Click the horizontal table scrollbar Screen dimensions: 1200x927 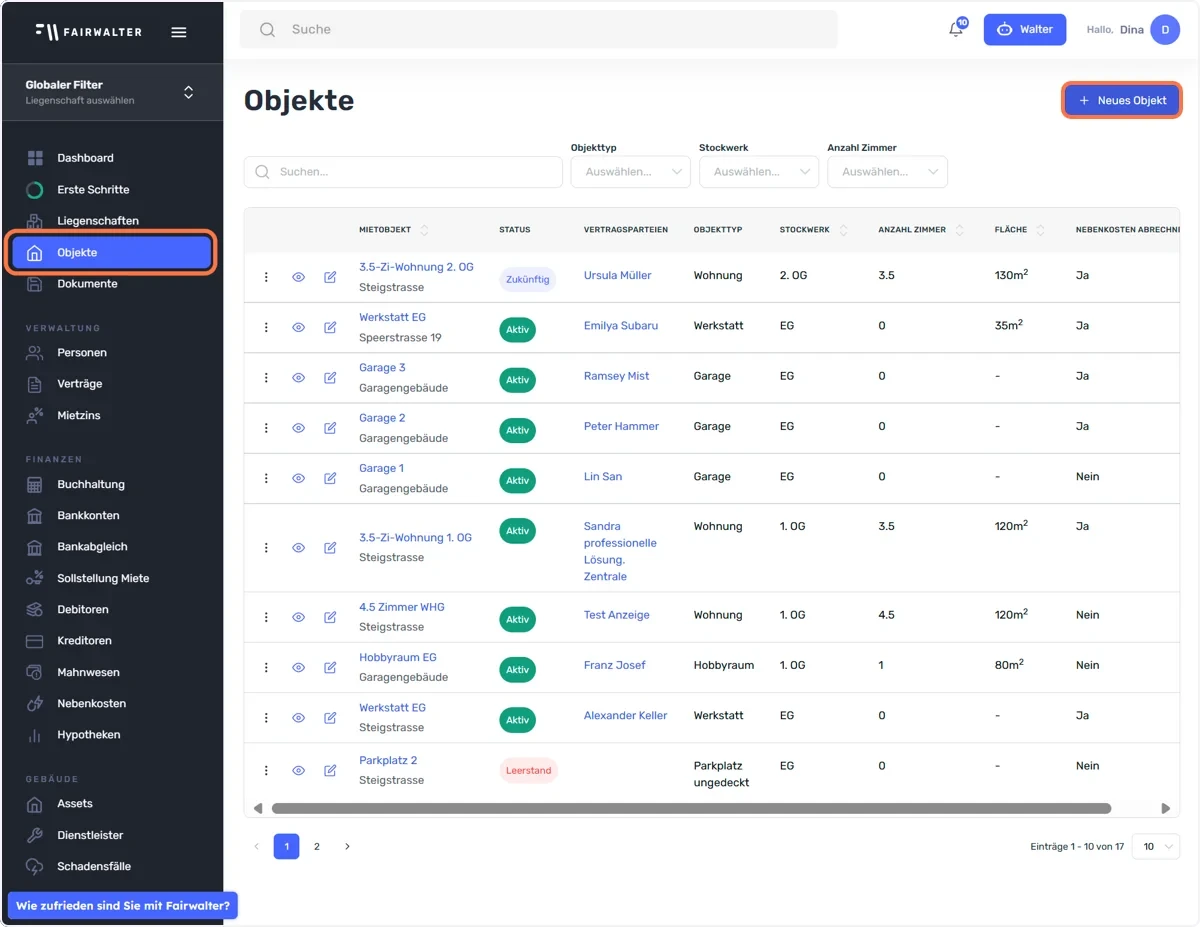click(691, 808)
